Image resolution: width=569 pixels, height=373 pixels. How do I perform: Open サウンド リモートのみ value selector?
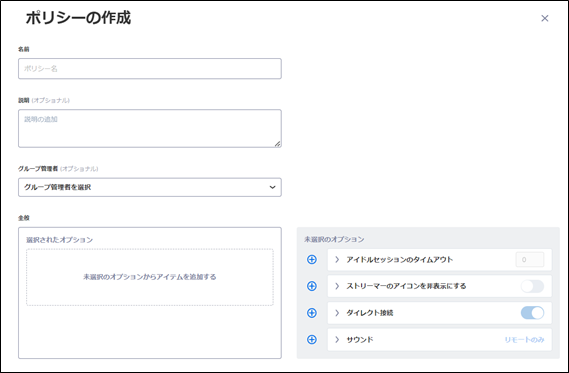point(524,340)
